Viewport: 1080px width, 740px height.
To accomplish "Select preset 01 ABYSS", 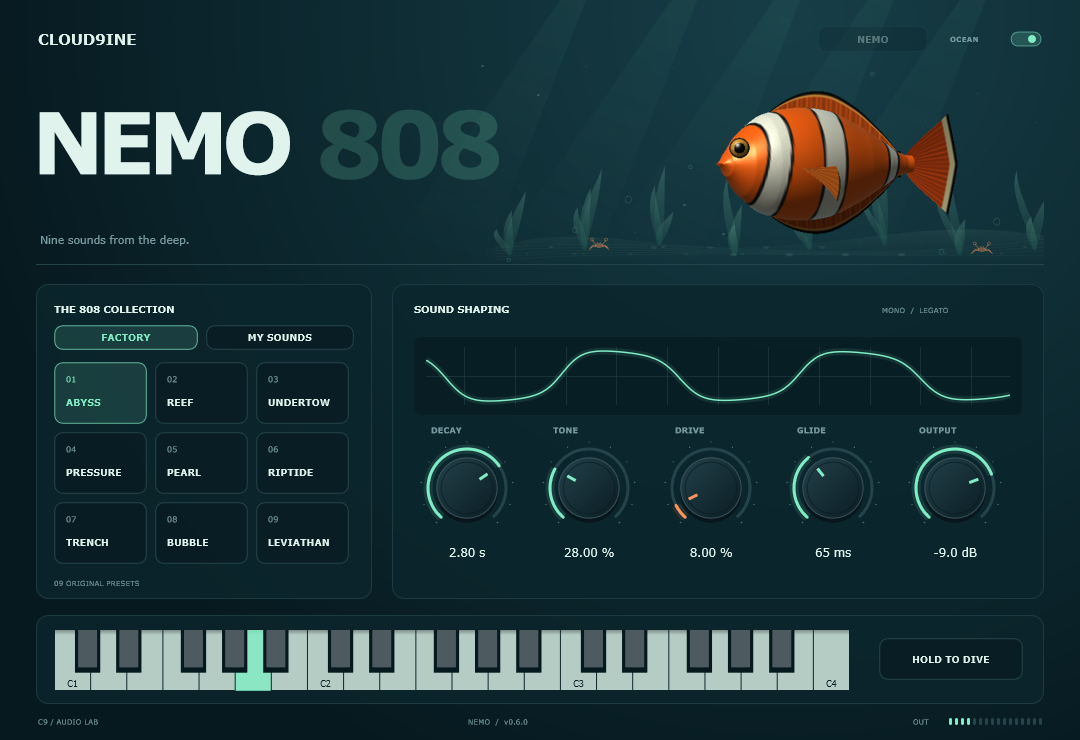I will [101, 393].
